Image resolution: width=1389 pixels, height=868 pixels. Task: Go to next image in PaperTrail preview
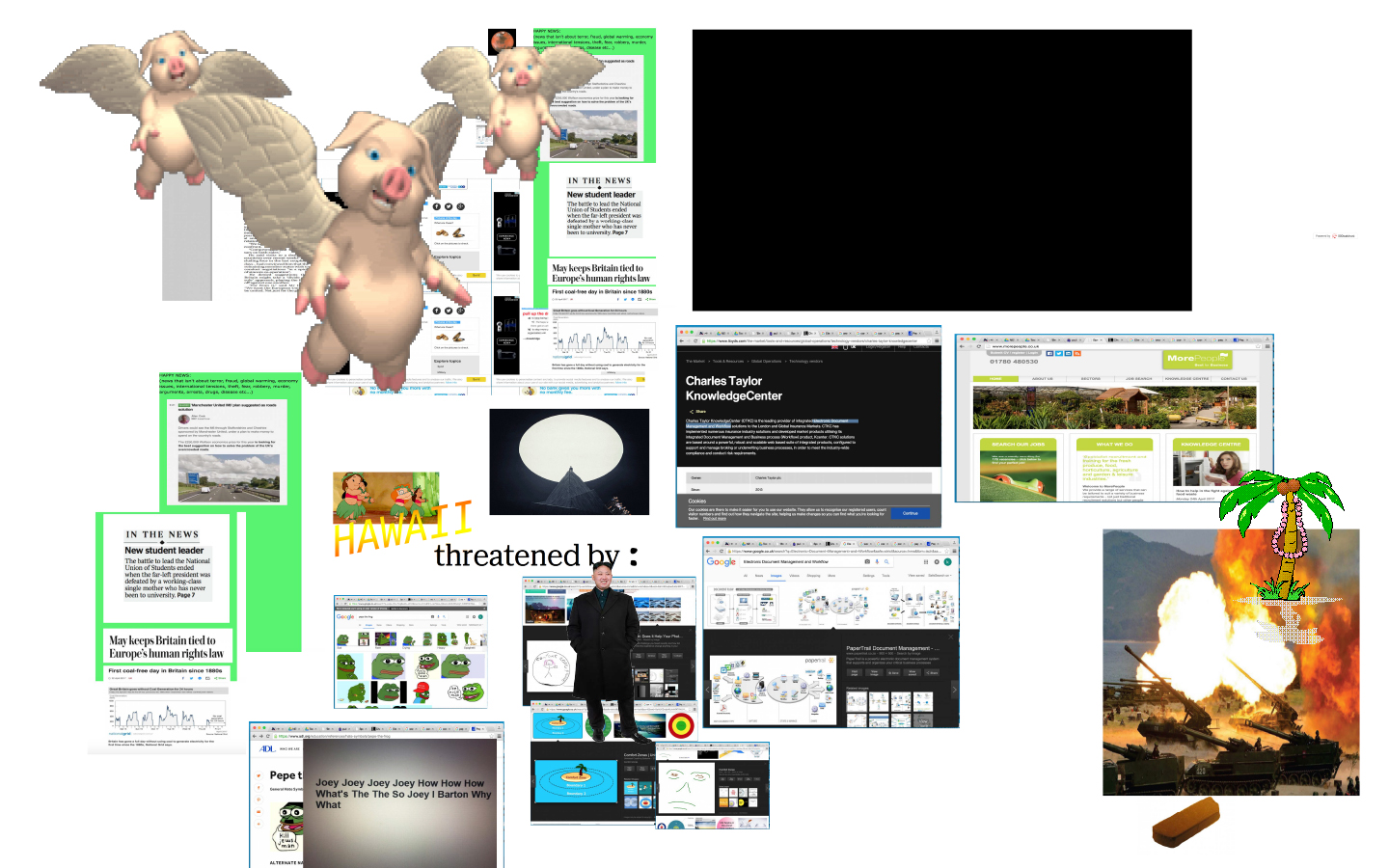click(x=954, y=690)
